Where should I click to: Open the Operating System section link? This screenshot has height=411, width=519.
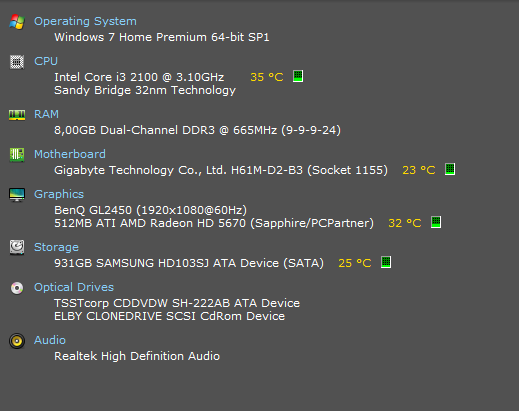[x=85, y=22]
